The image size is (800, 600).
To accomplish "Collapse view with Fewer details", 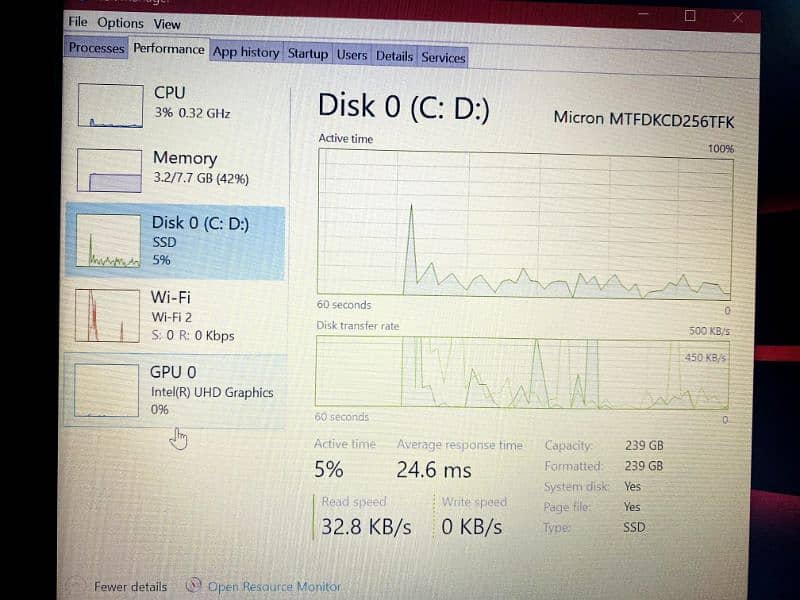I will click(x=131, y=587).
